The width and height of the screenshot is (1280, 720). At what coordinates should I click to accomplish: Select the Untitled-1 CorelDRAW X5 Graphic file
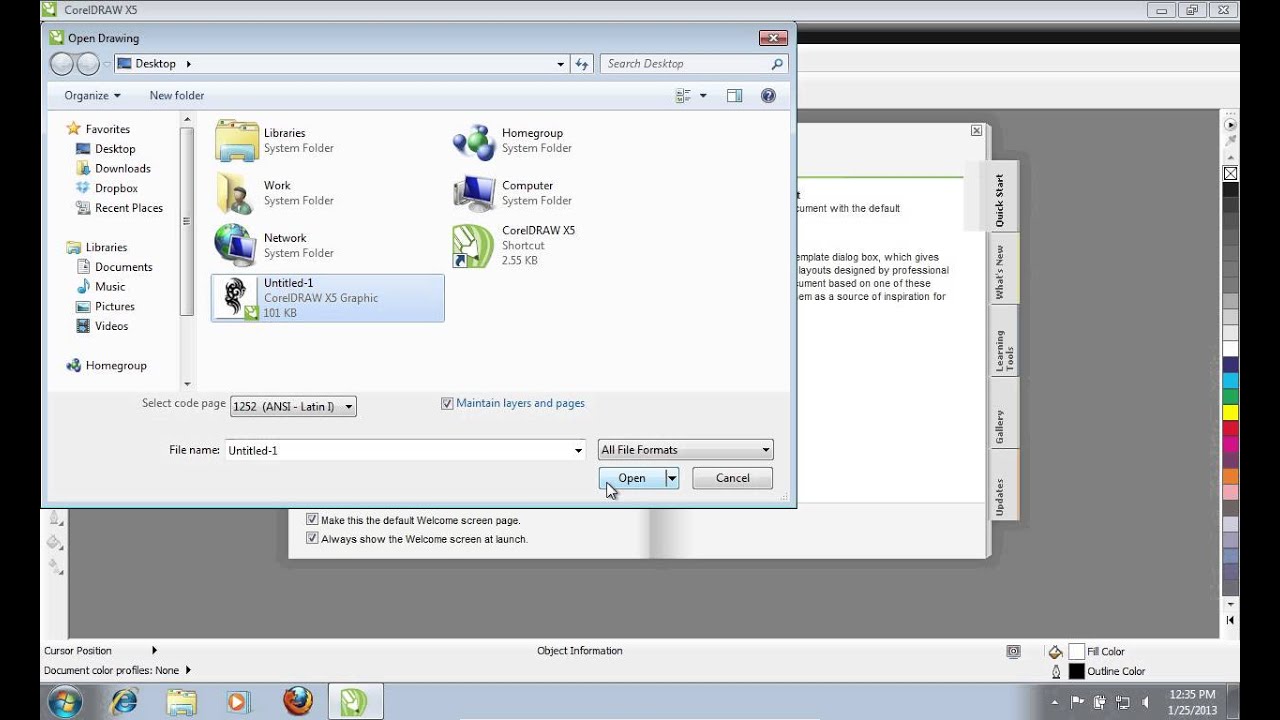(x=327, y=298)
